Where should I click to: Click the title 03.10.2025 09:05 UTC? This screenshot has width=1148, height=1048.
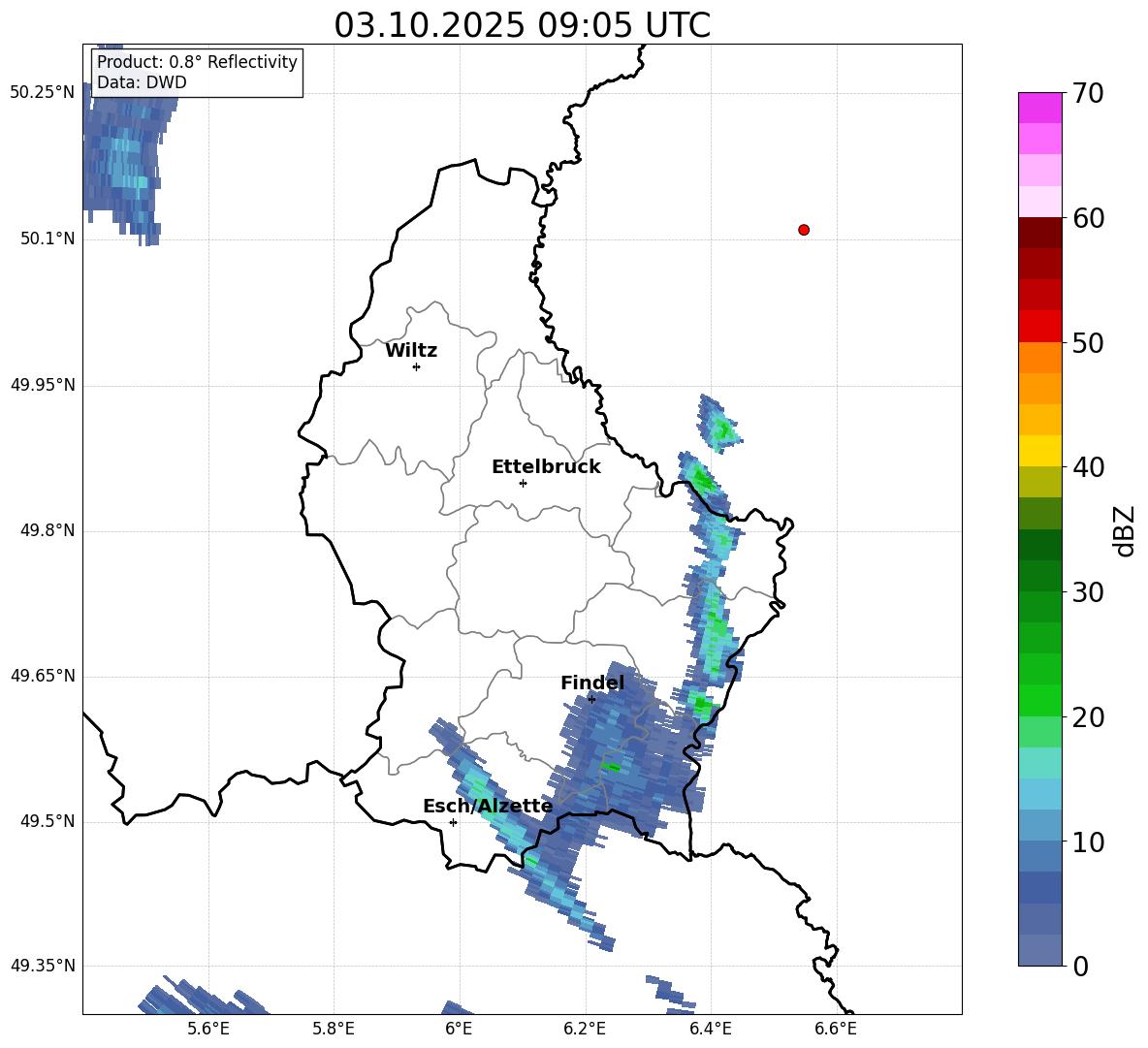click(522, 25)
